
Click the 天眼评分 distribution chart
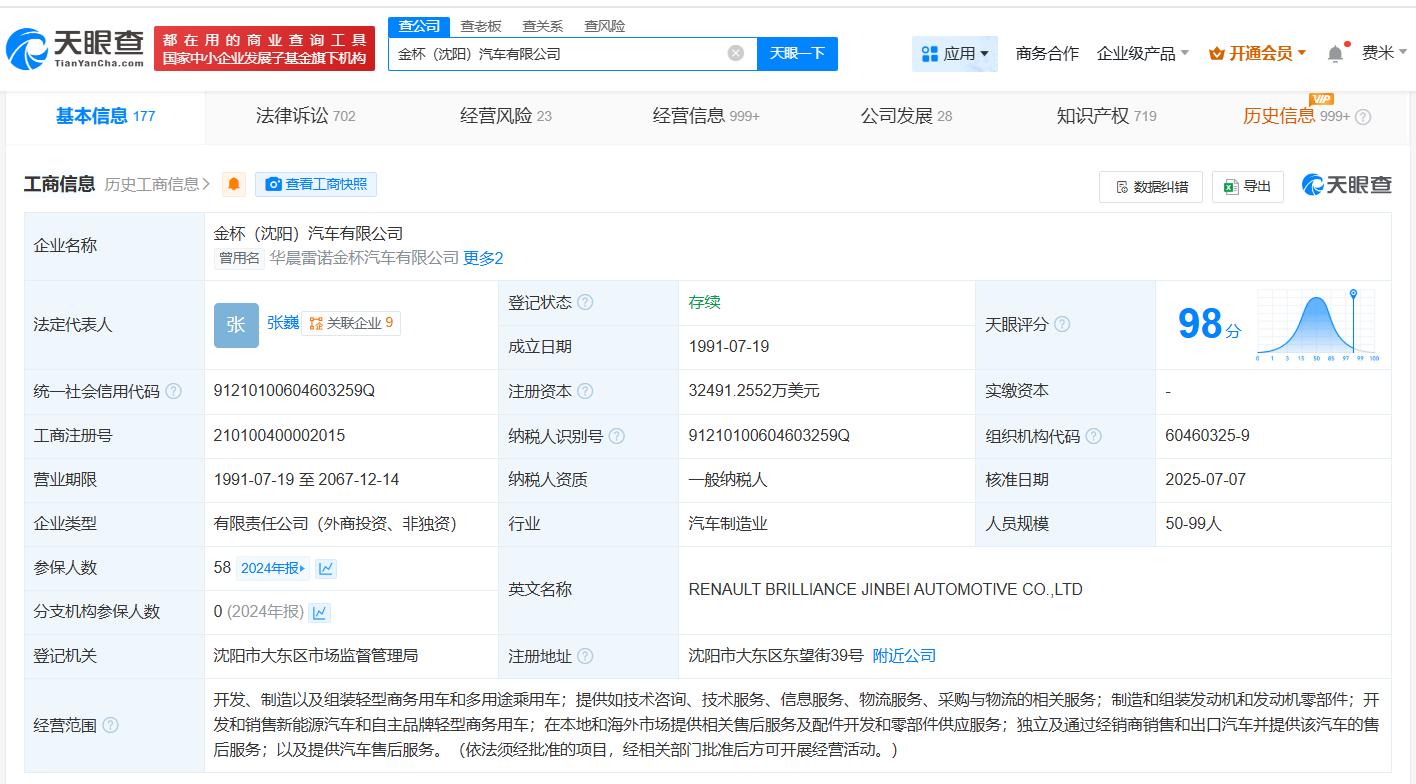tap(1318, 324)
